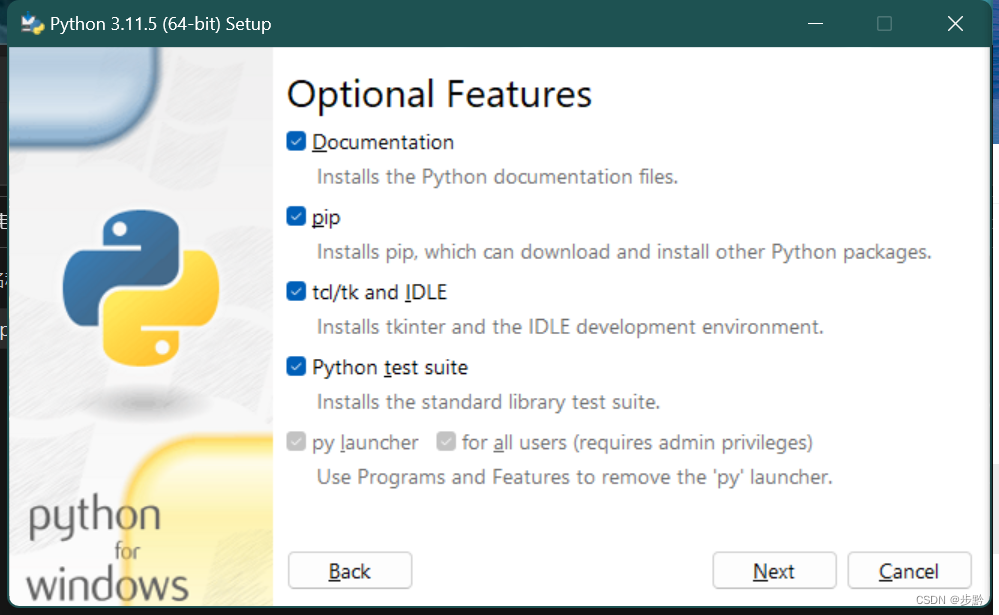Uncheck the Documentation checkbox

(x=296, y=141)
